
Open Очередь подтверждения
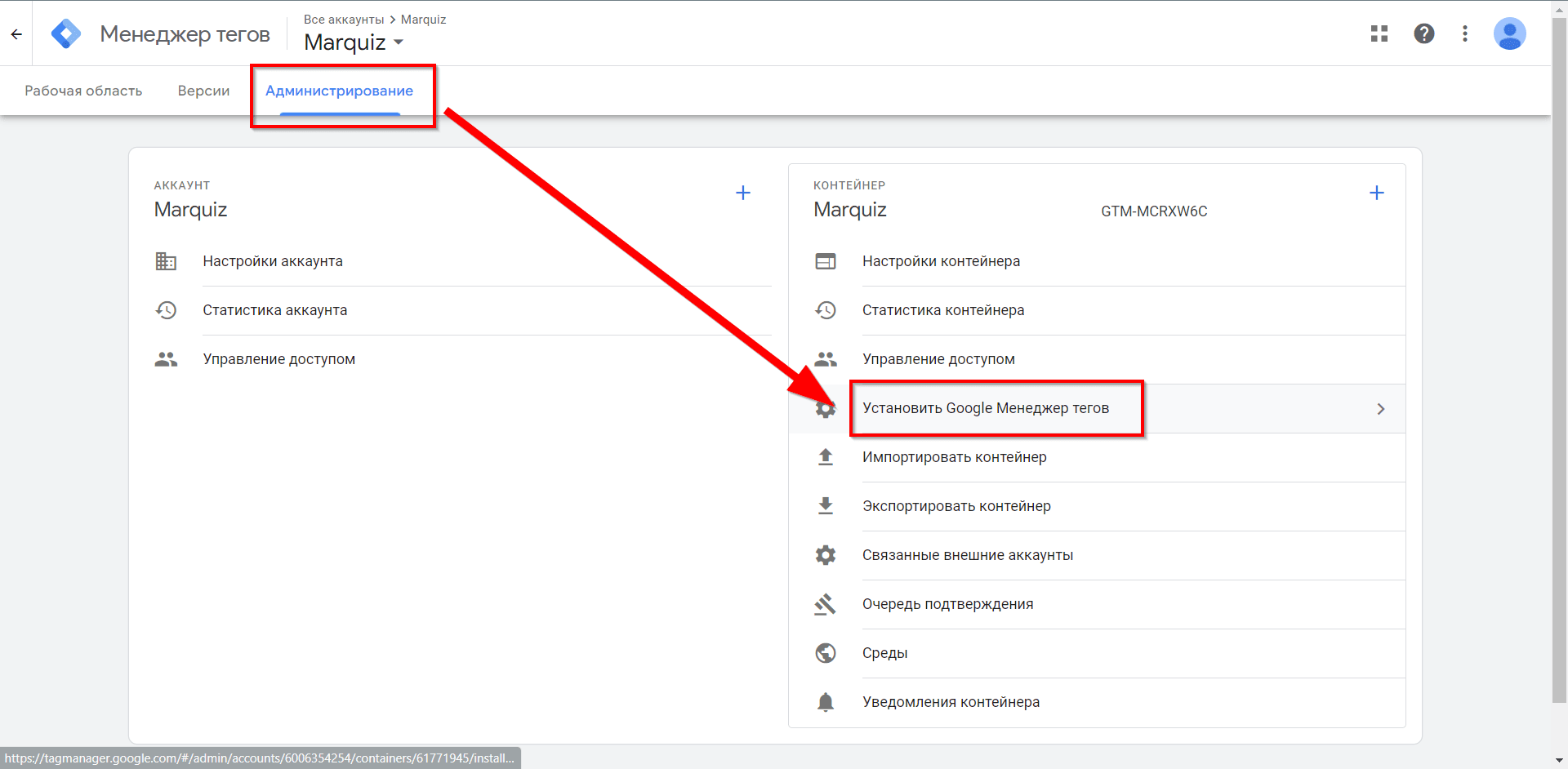coord(948,604)
